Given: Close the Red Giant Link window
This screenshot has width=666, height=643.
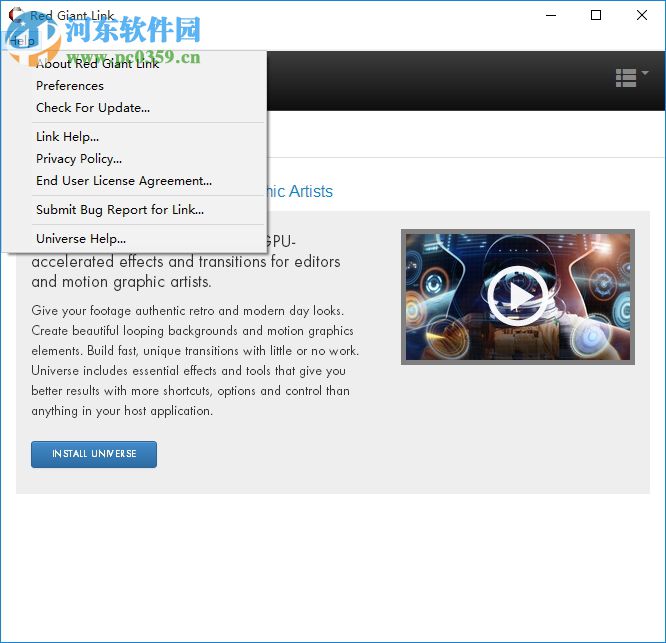Looking at the screenshot, I should click(642, 15).
